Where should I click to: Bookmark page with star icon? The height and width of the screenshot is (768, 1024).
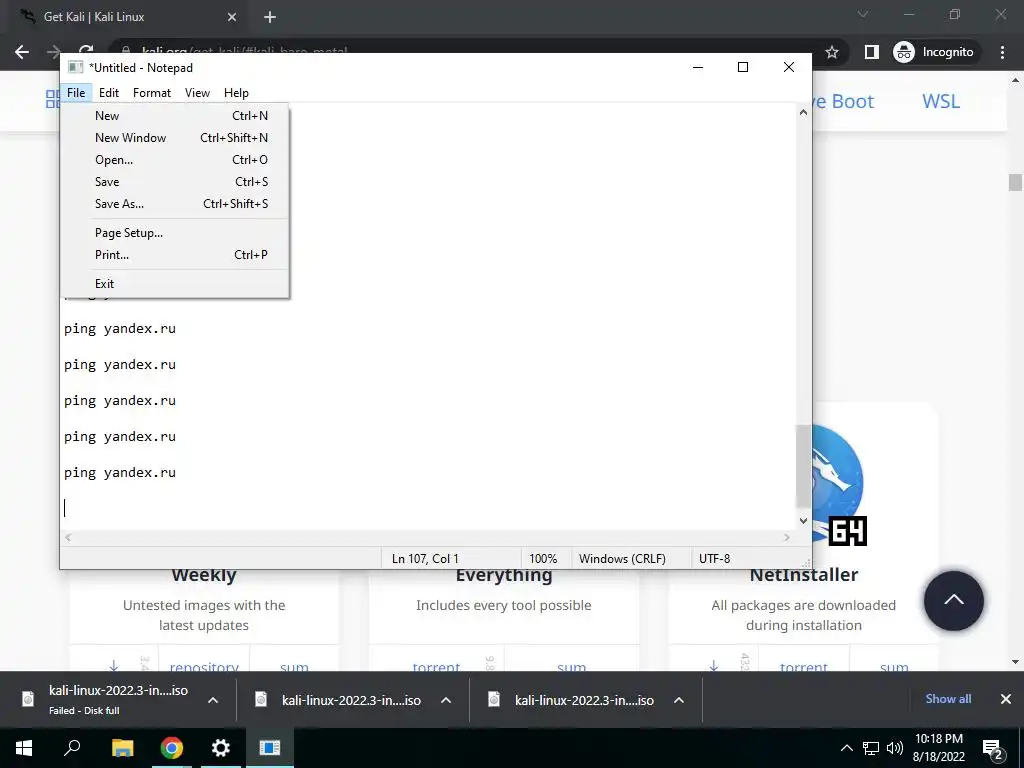pos(831,52)
